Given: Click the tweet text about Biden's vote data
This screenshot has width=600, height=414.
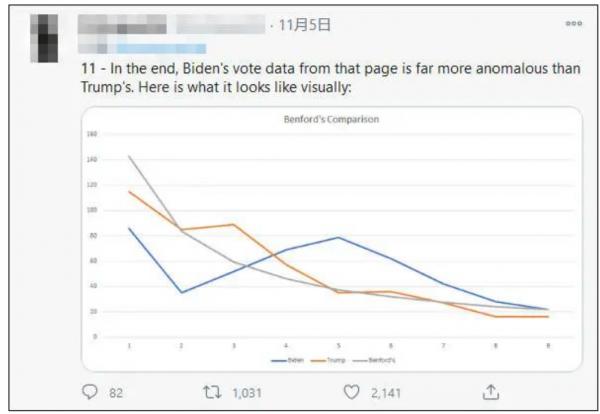Looking at the screenshot, I should click(300, 80).
